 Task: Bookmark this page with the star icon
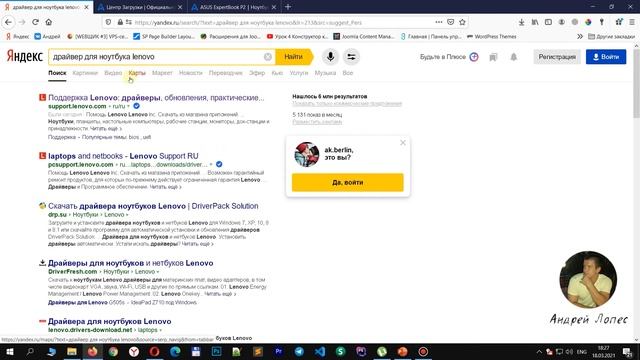coord(462,22)
